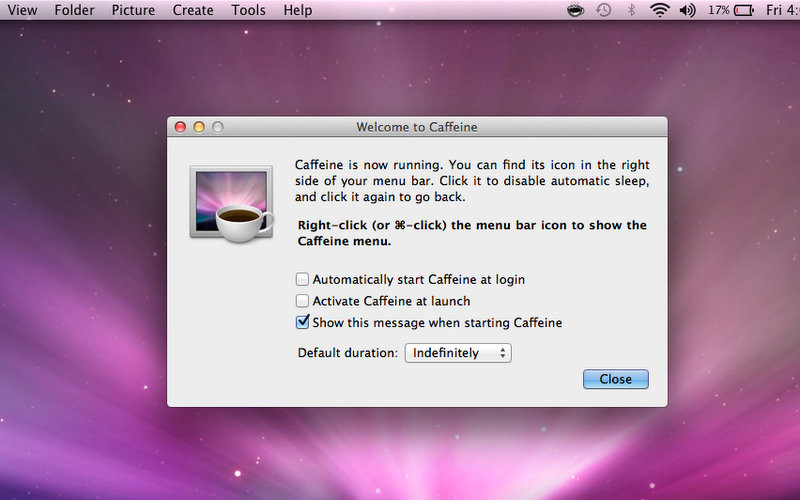Screen dimensions: 800x500
Task: Click the battery indicator icon
Action: [x=743, y=10]
